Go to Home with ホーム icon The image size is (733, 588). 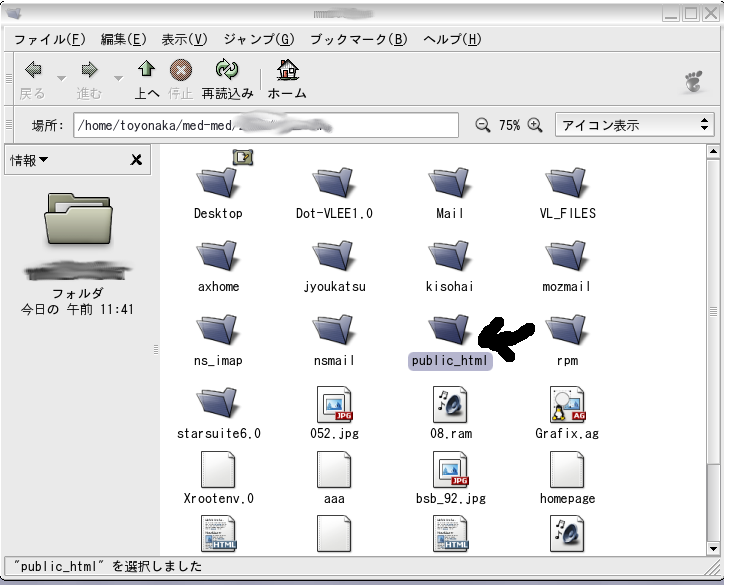[x=287, y=70]
